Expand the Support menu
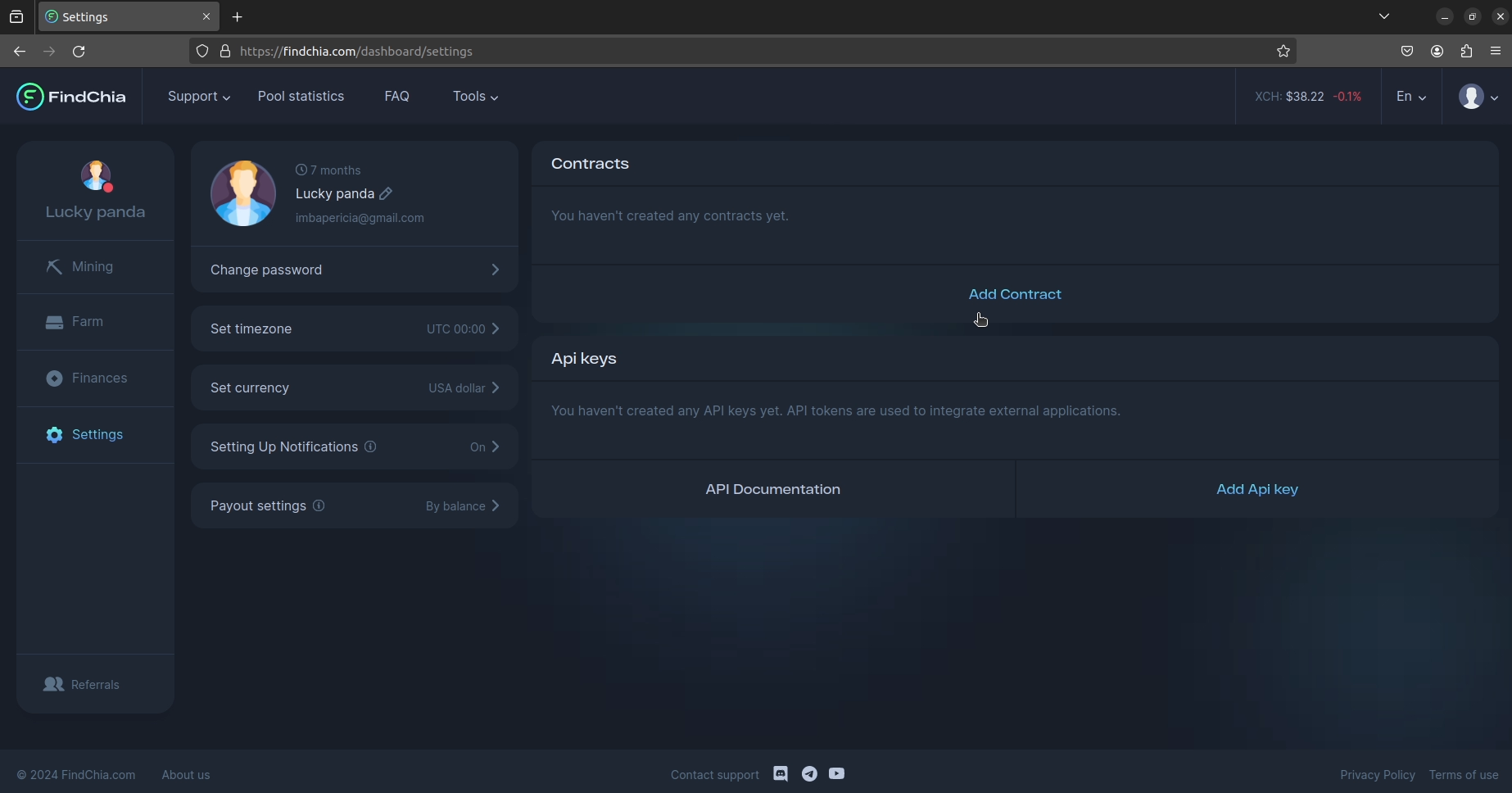The width and height of the screenshot is (1512, 793). pyautogui.click(x=199, y=97)
